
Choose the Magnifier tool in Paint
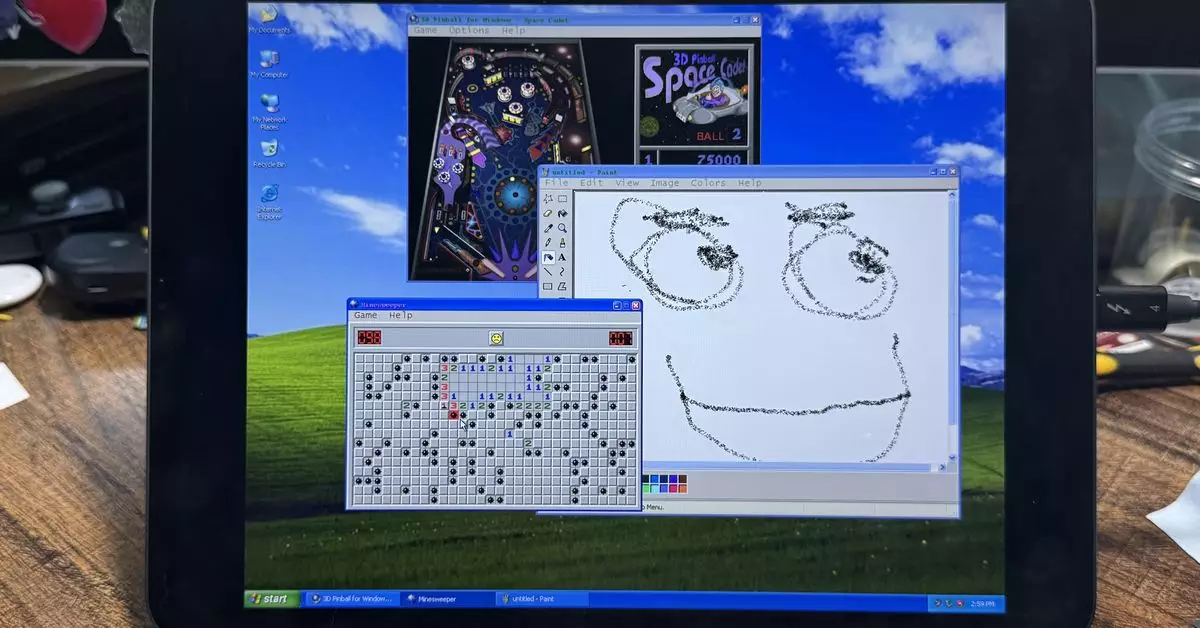pos(563,228)
